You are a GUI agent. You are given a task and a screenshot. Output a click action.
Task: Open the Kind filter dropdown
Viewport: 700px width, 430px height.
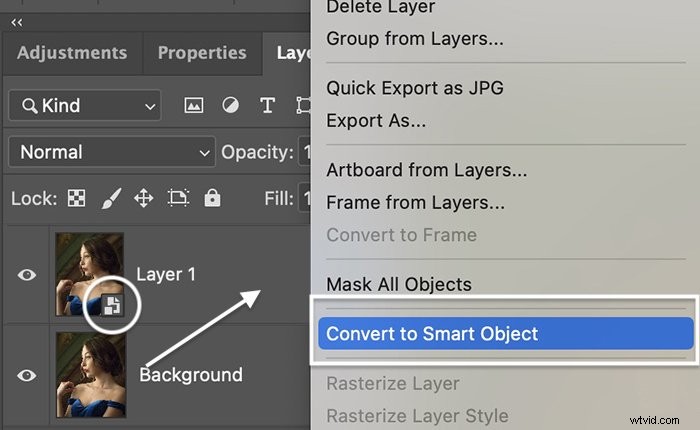point(85,105)
